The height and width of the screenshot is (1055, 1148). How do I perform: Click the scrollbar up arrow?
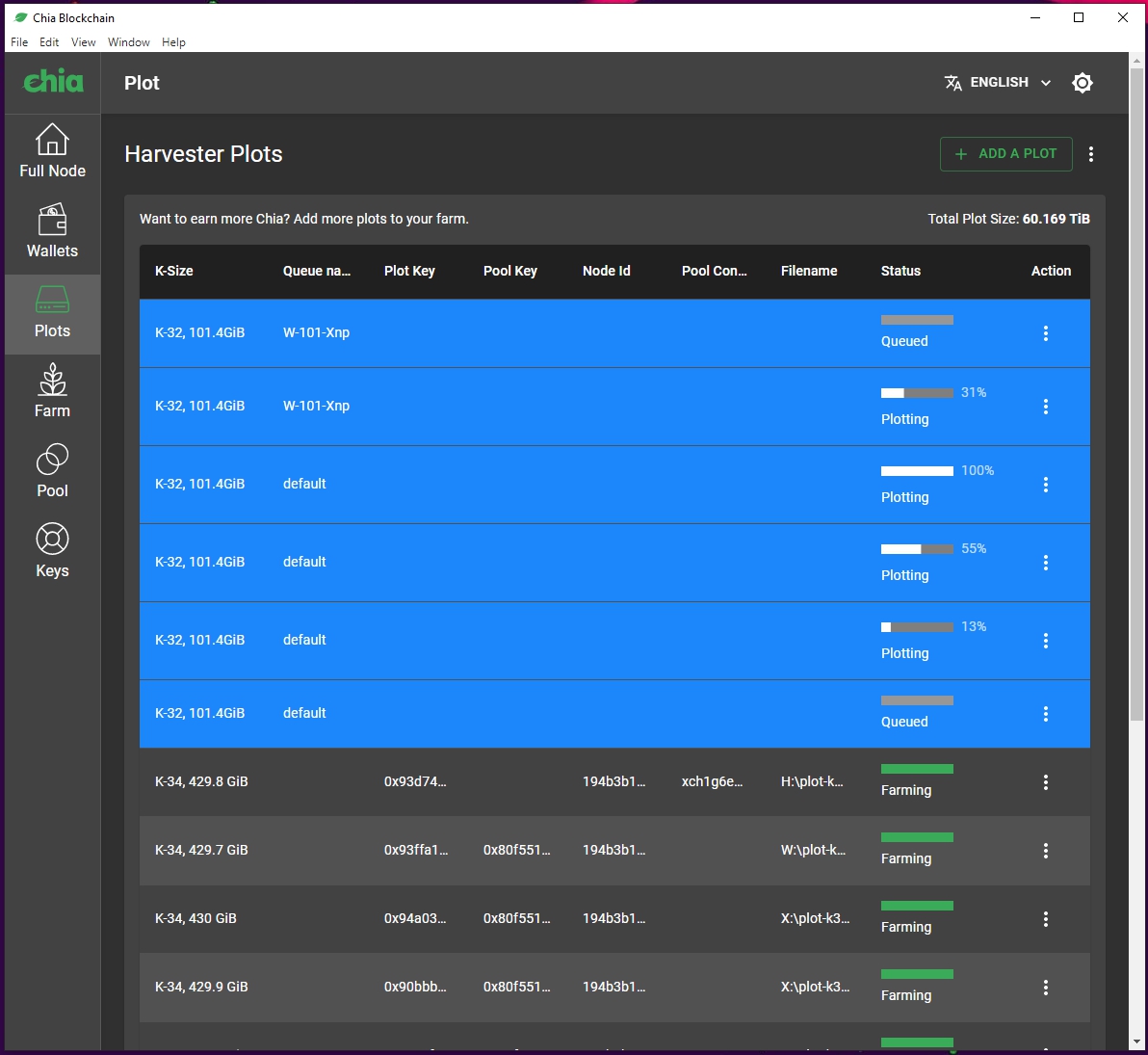(x=1136, y=60)
